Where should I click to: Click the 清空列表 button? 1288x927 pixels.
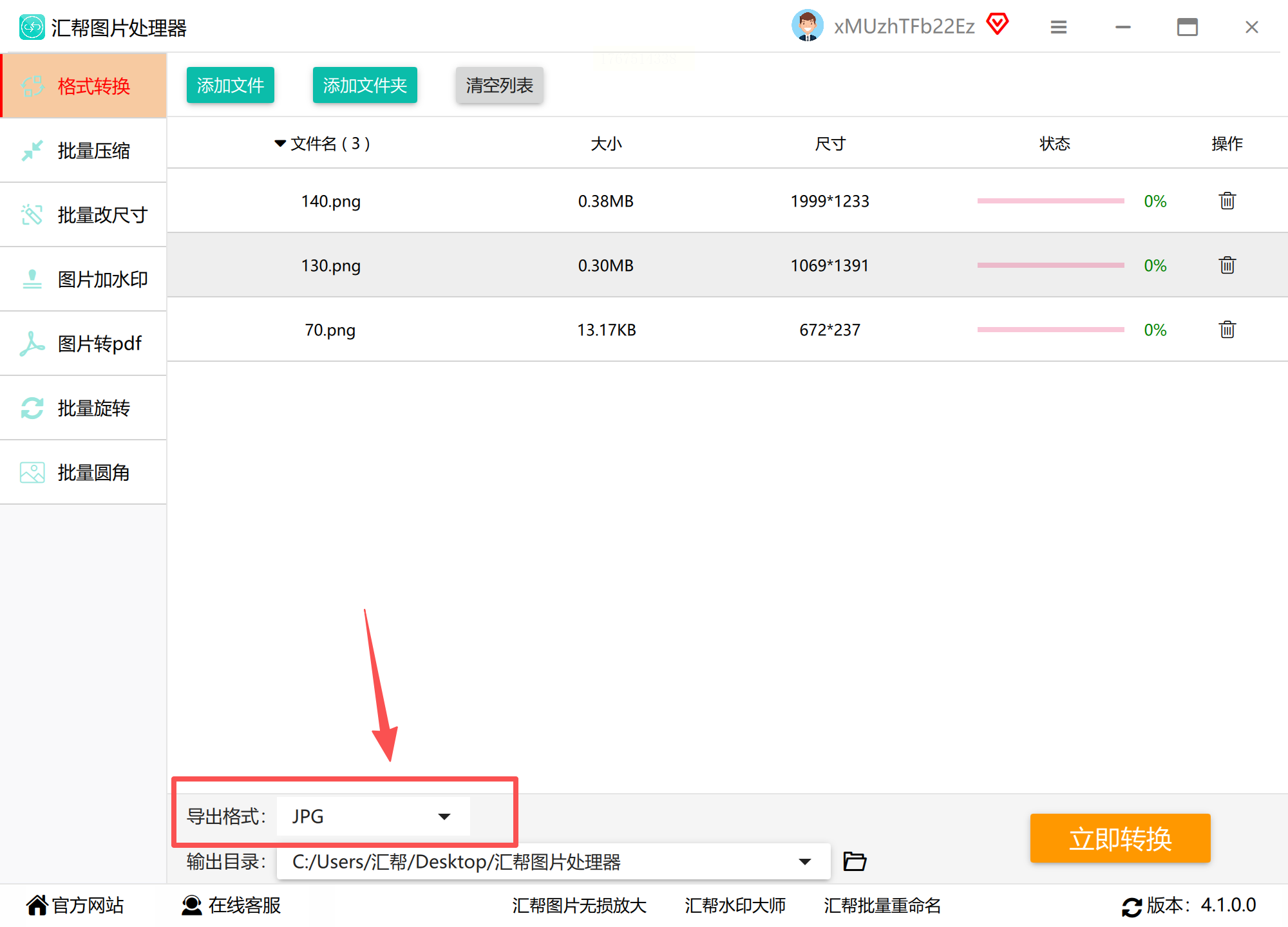pyautogui.click(x=499, y=85)
